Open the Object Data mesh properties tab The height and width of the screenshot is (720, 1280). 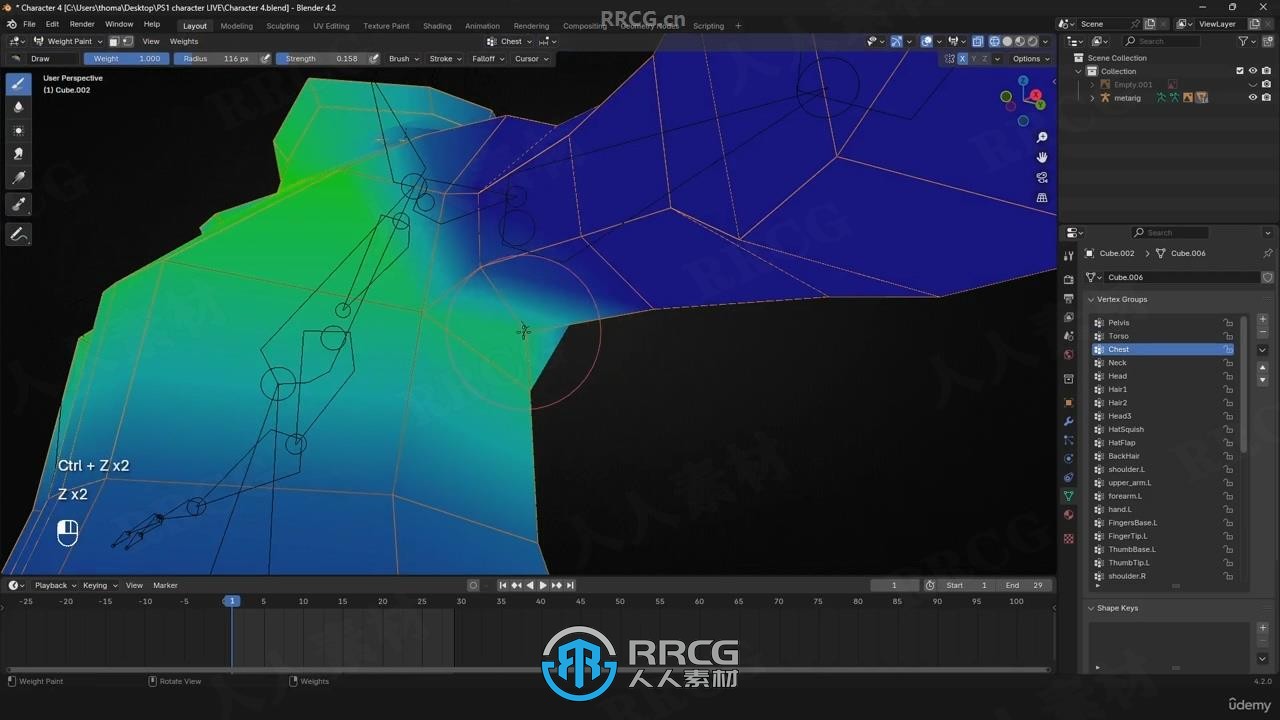point(1068,496)
